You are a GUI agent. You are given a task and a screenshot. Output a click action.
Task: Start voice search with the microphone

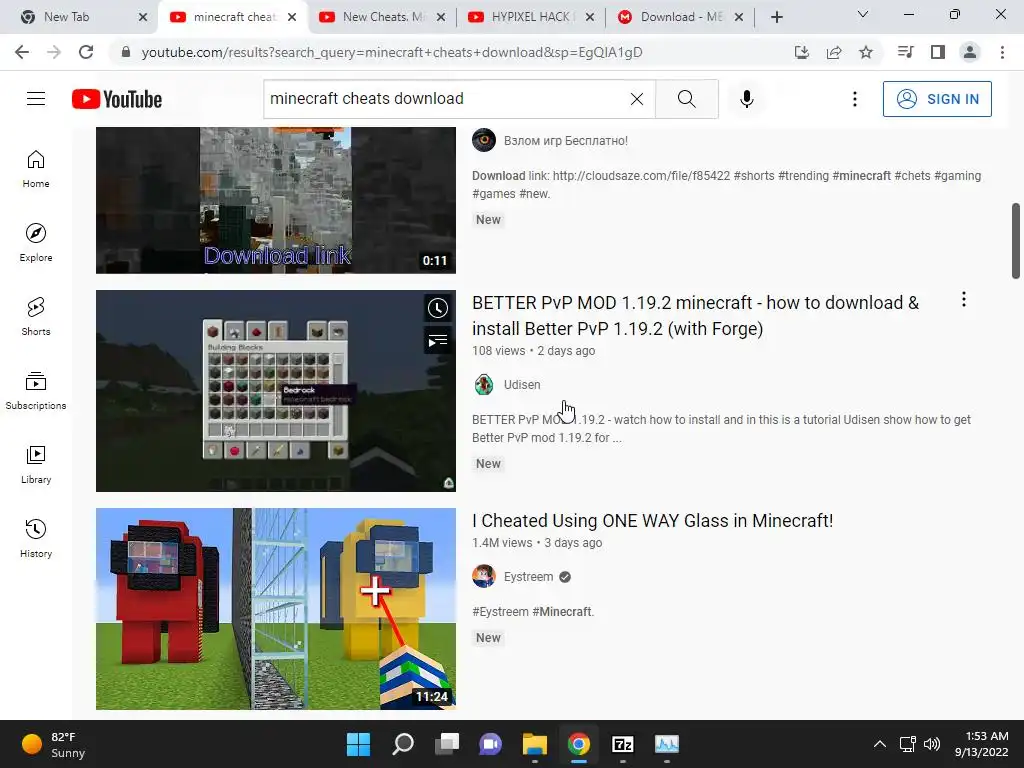coord(746,99)
